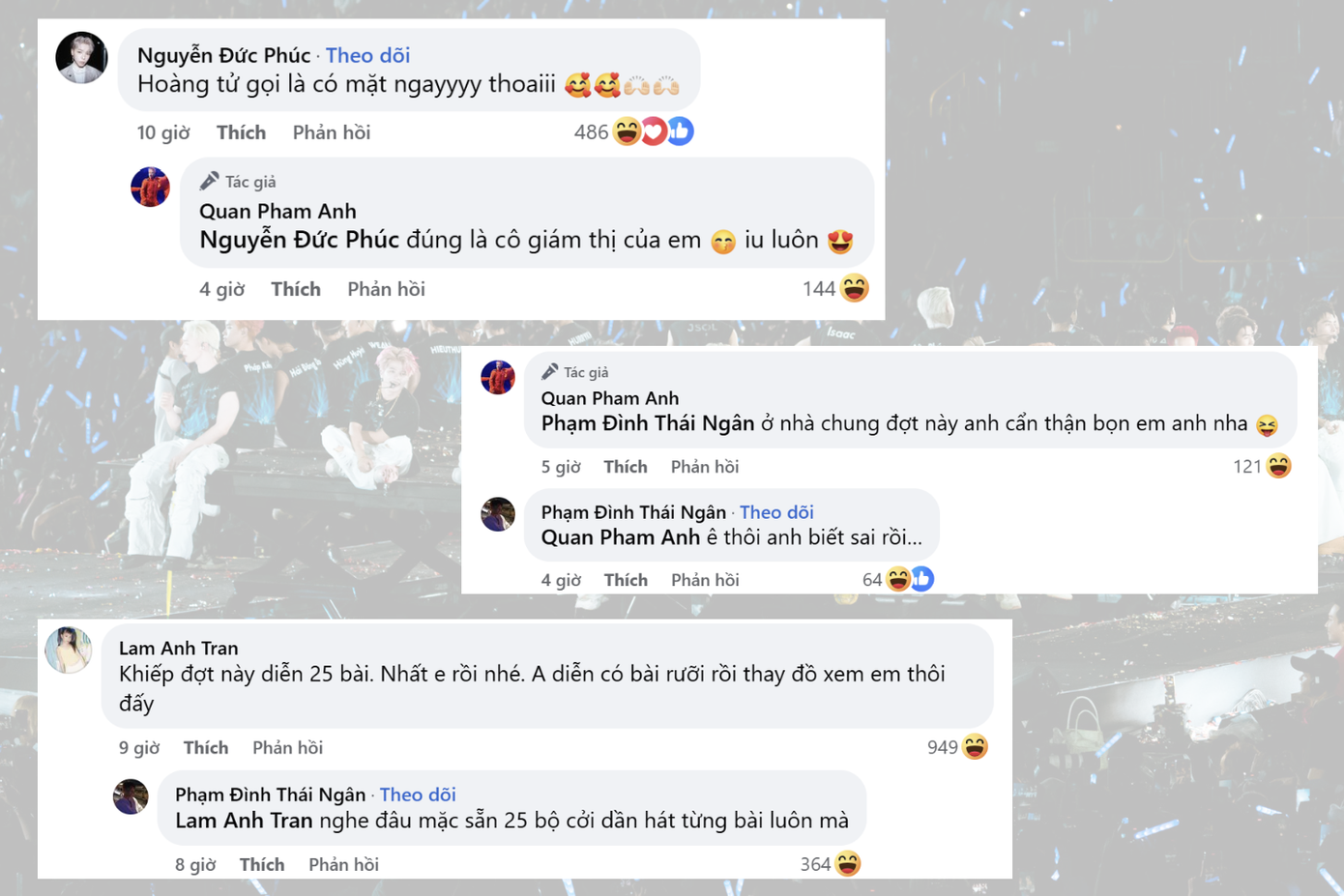The image size is (1344, 896).
Task: Follow Phạm Đình Thái Ngân in middle thread
Action: coord(776,512)
